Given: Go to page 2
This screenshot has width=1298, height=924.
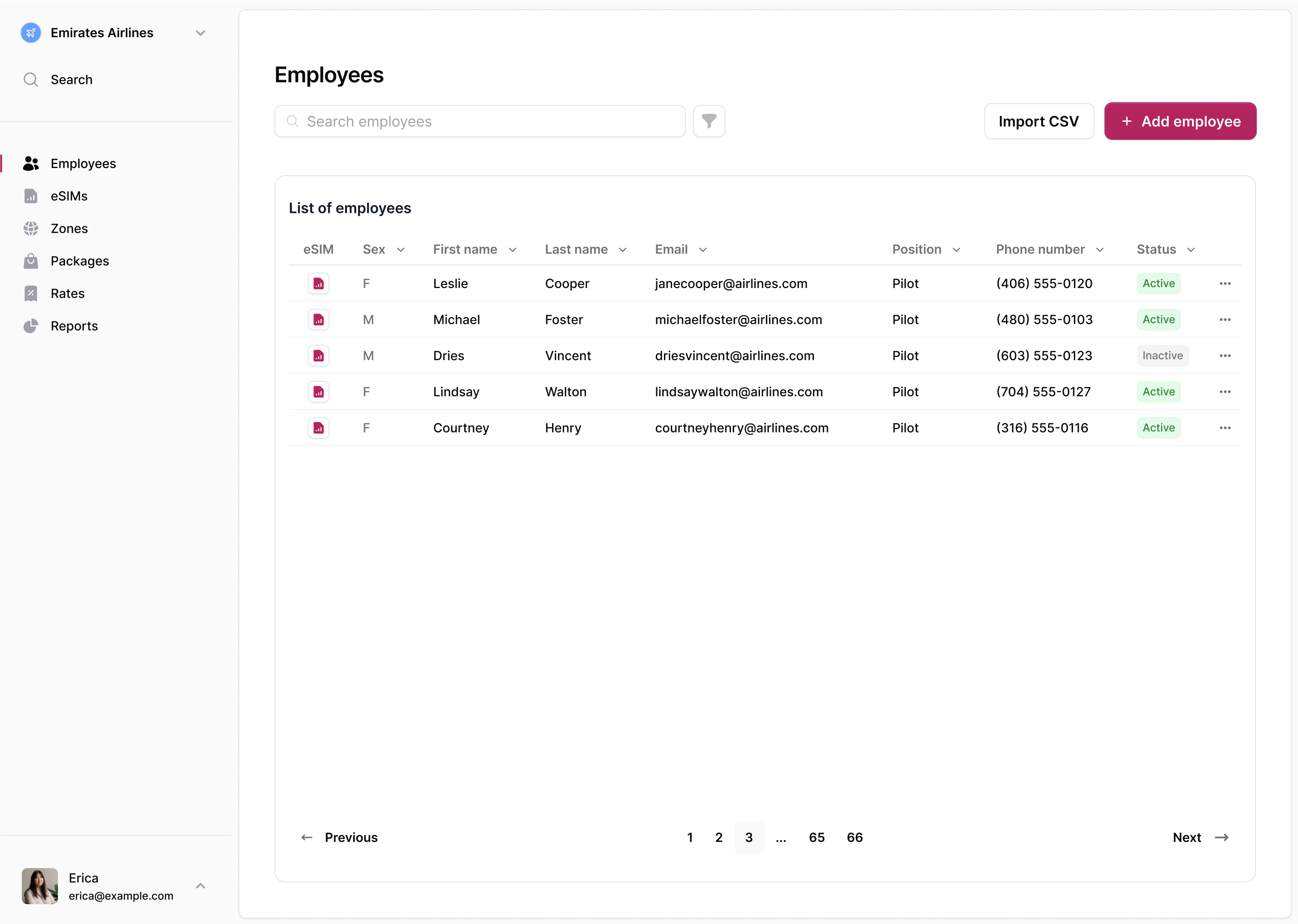Looking at the screenshot, I should 719,837.
